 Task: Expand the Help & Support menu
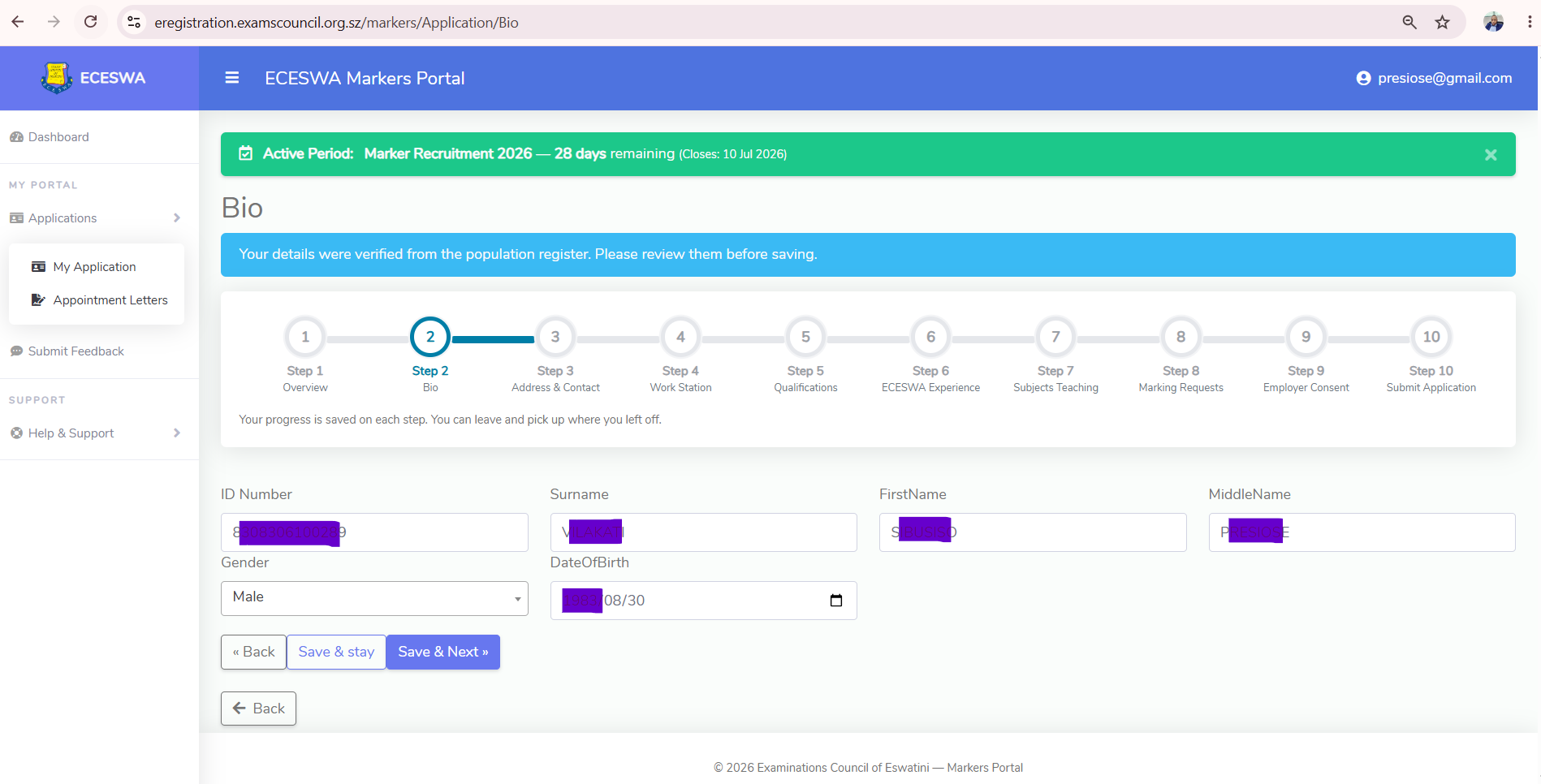point(95,433)
